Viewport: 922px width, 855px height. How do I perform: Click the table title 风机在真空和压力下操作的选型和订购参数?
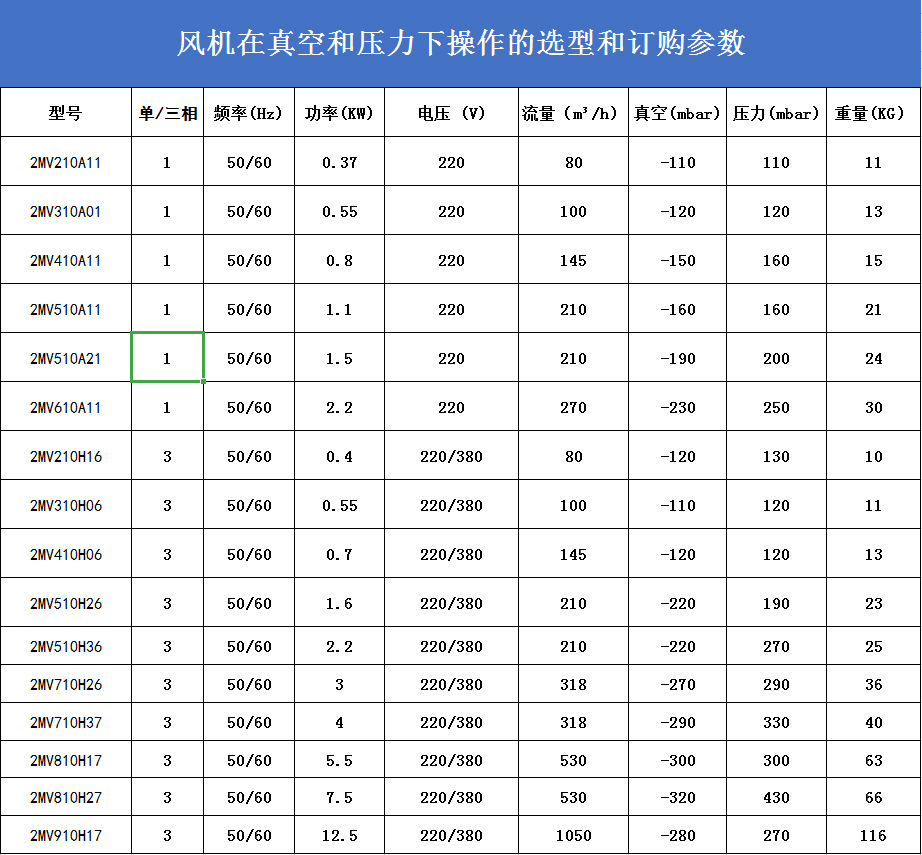tap(461, 43)
